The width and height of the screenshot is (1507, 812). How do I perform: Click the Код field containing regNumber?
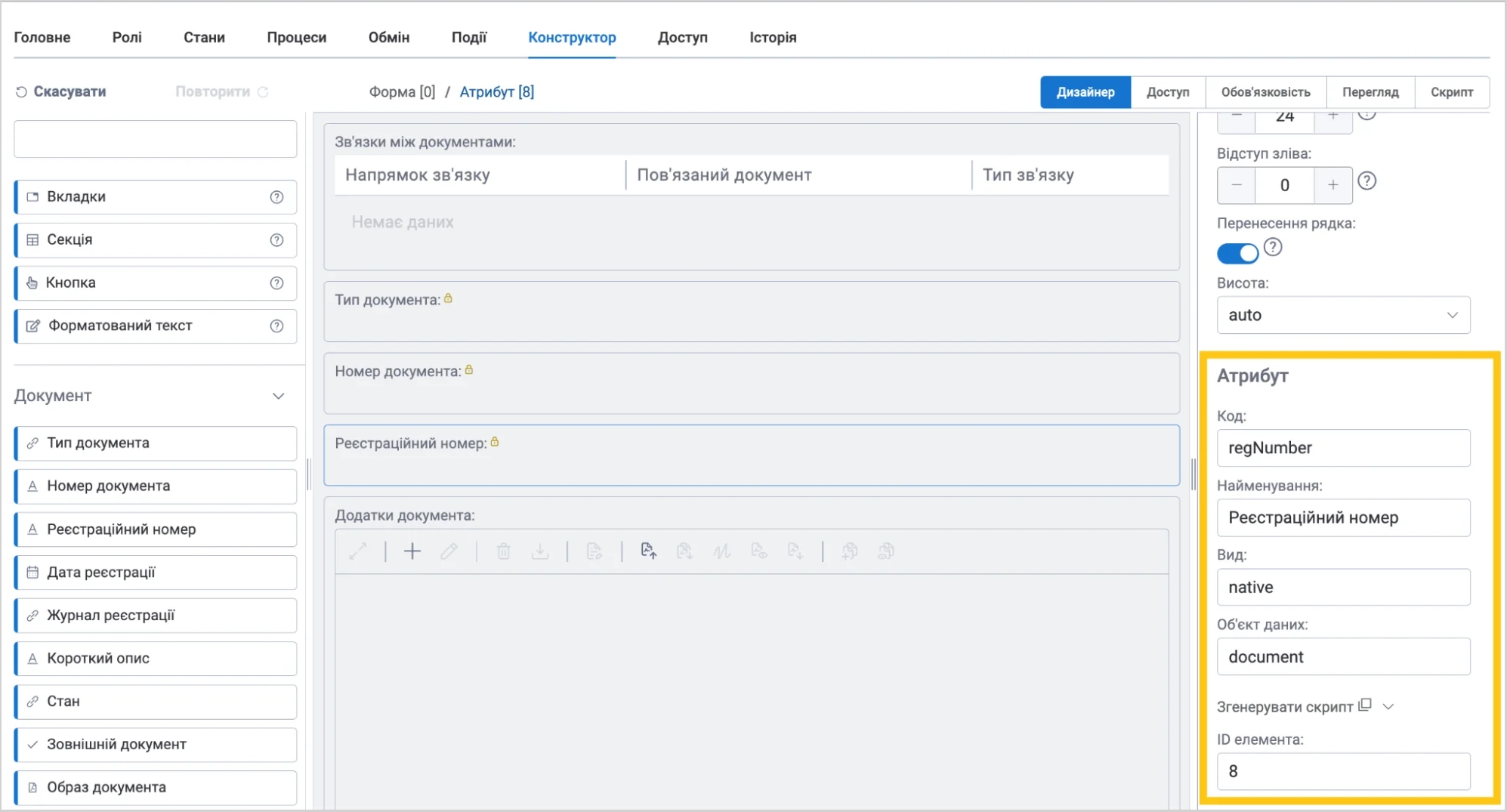pyautogui.click(x=1344, y=448)
